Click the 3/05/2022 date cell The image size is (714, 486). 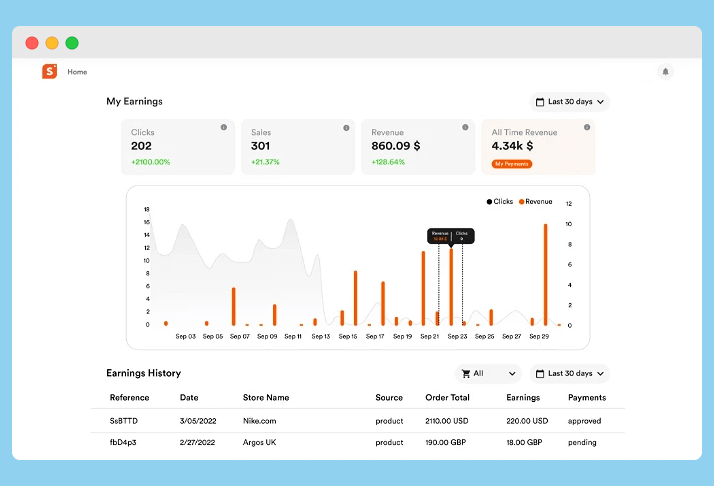click(x=198, y=421)
